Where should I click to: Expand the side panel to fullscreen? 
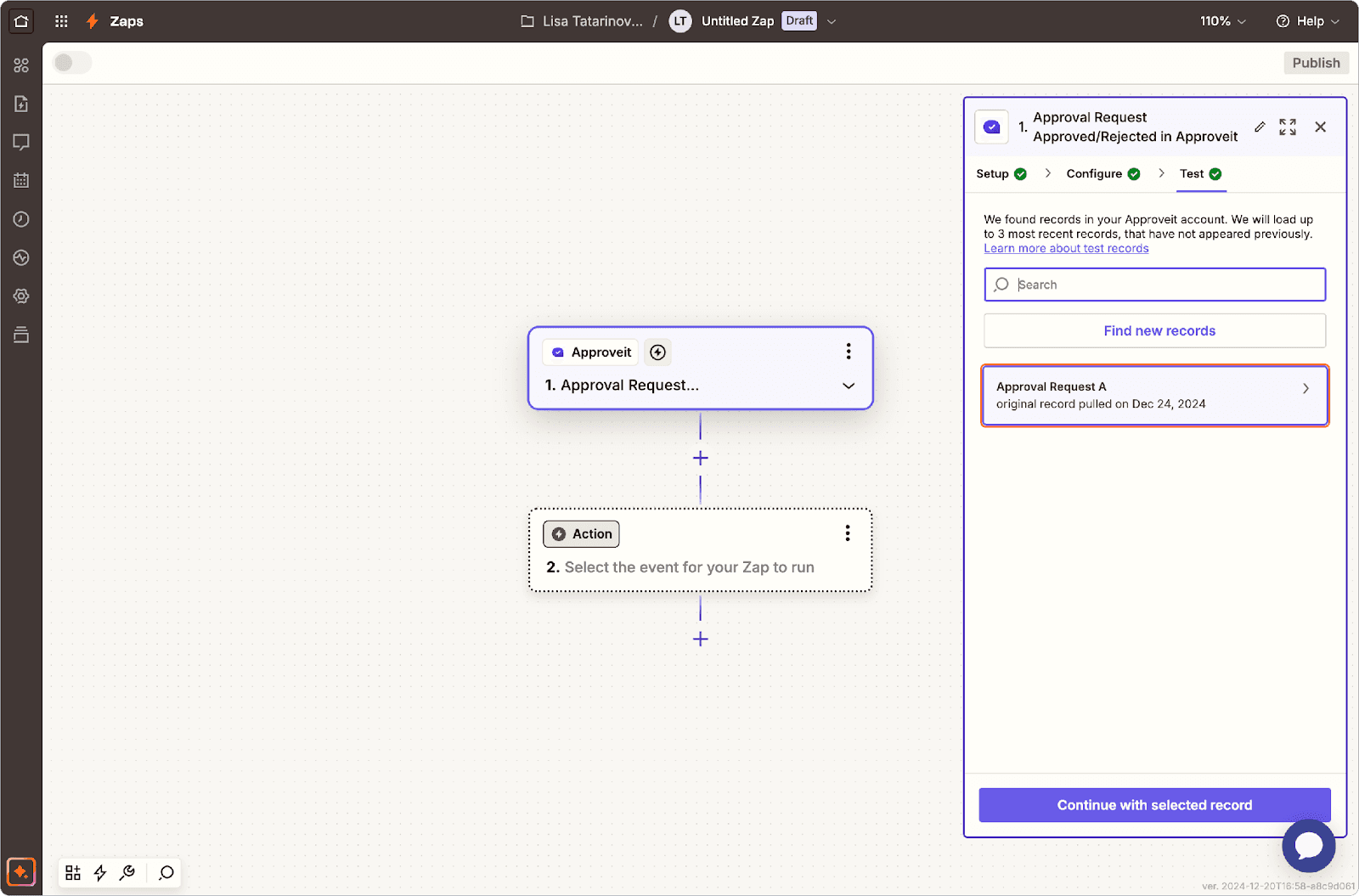1288,127
